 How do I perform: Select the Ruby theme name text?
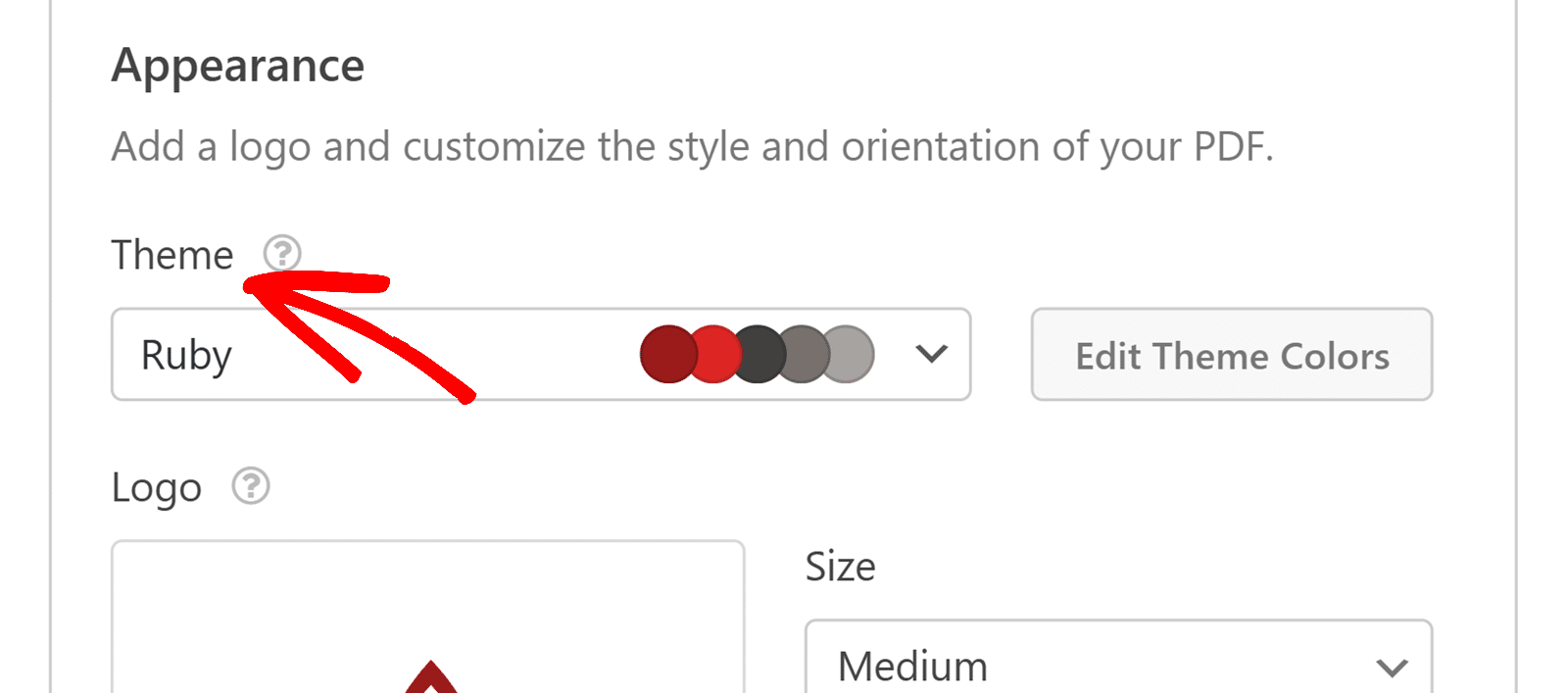click(x=187, y=355)
